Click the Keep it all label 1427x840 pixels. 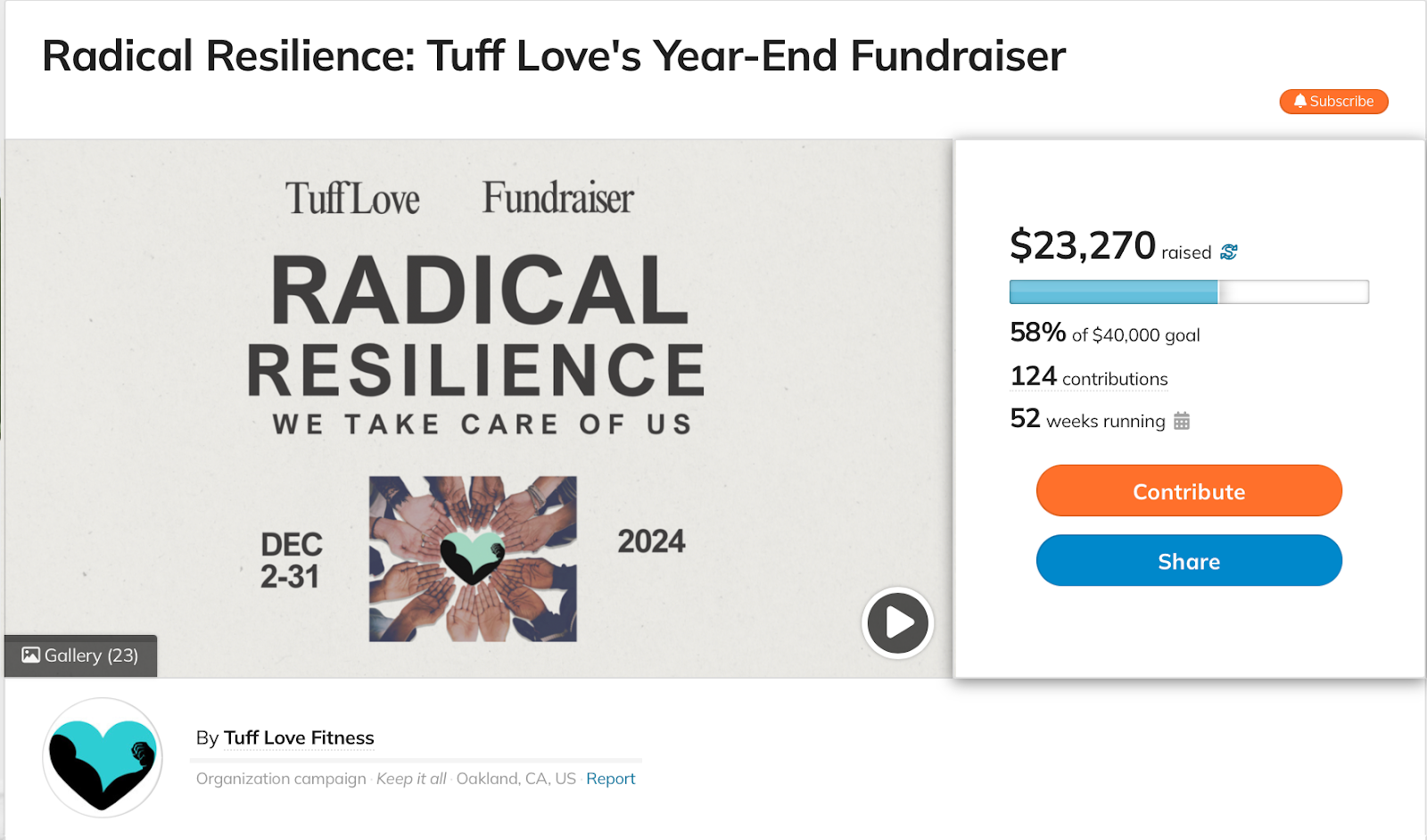(411, 778)
